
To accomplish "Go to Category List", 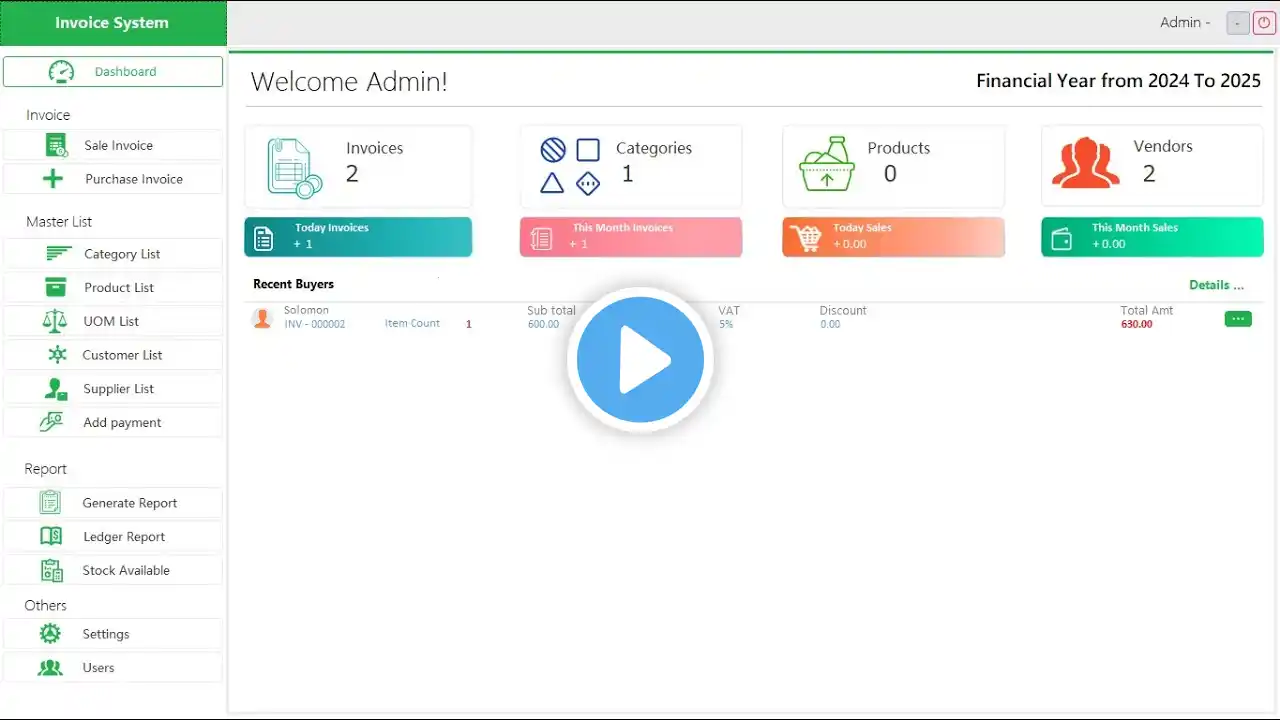I will pyautogui.click(x=113, y=254).
